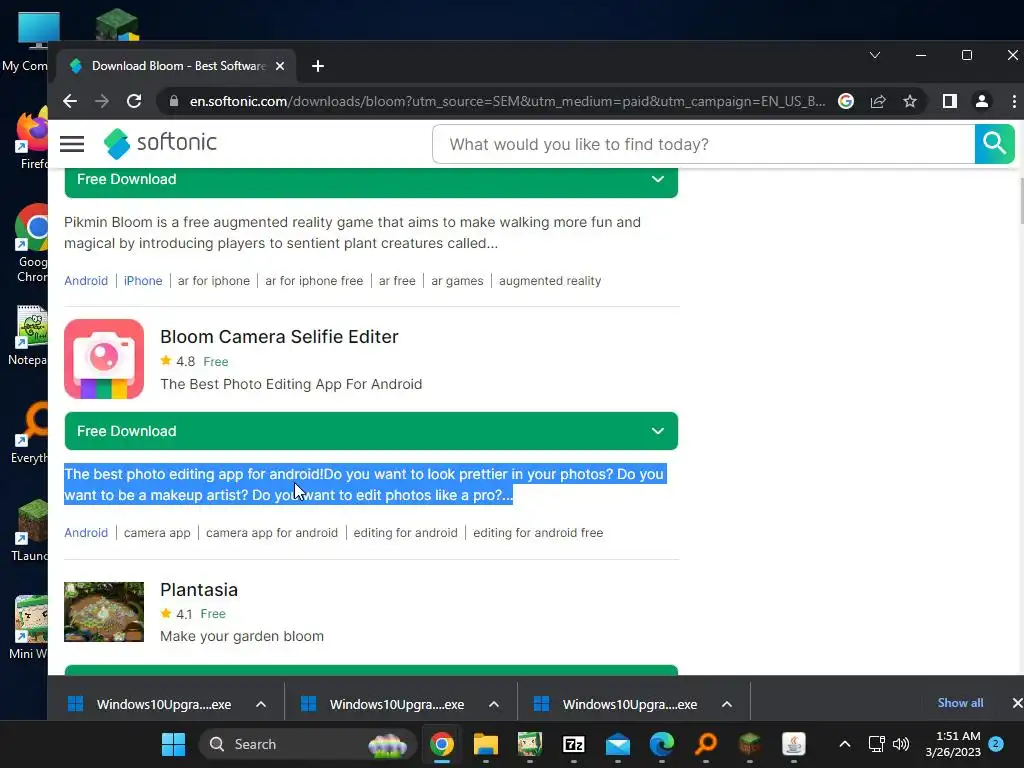Open the Chrome side panel icon
This screenshot has height=768, width=1024.
[950, 101]
